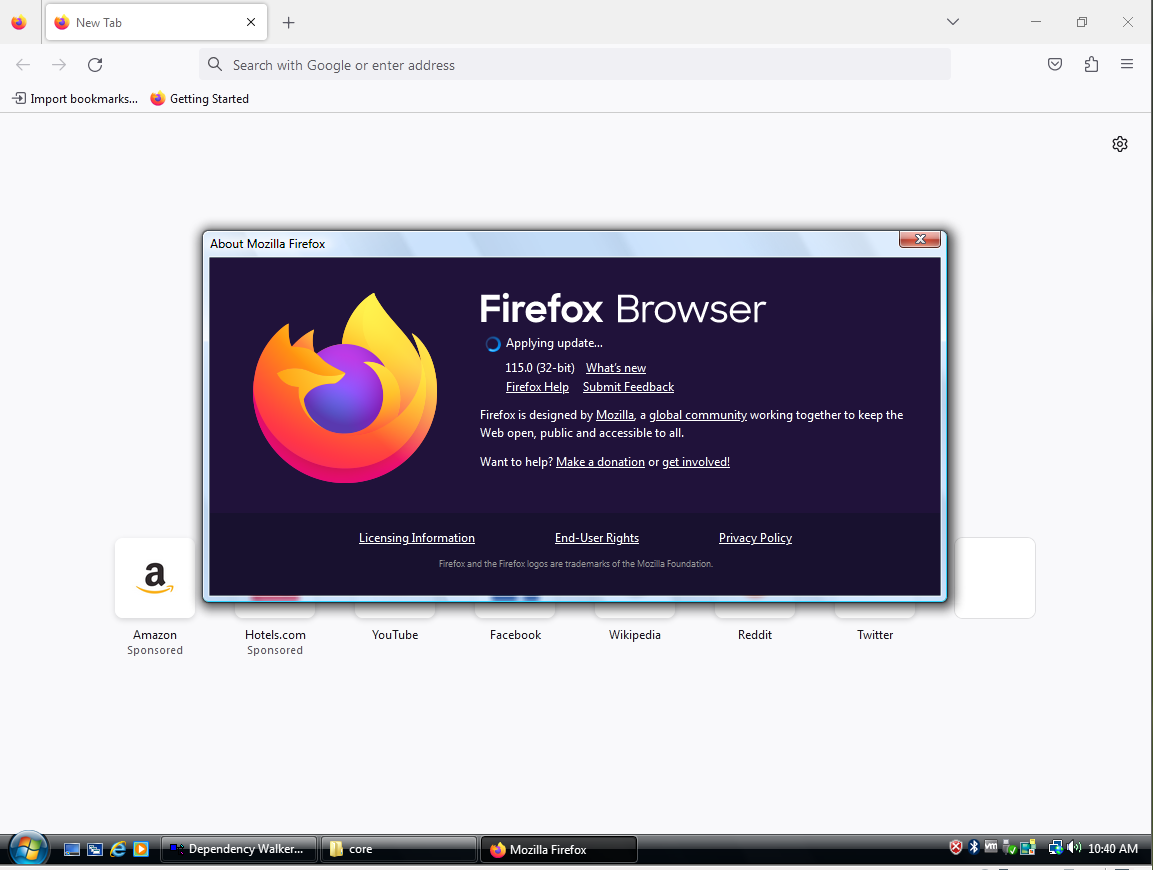Open the Save to Pocket icon
1153x870 pixels.
(x=1055, y=65)
